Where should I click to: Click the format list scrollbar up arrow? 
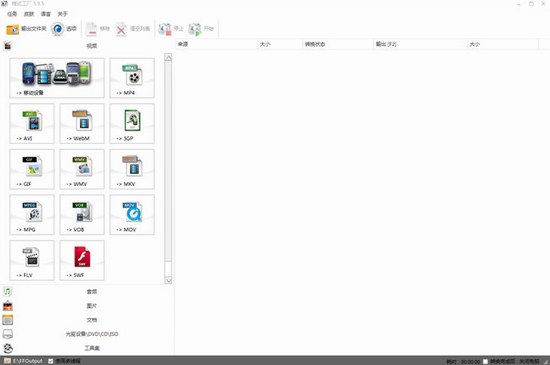click(x=168, y=58)
